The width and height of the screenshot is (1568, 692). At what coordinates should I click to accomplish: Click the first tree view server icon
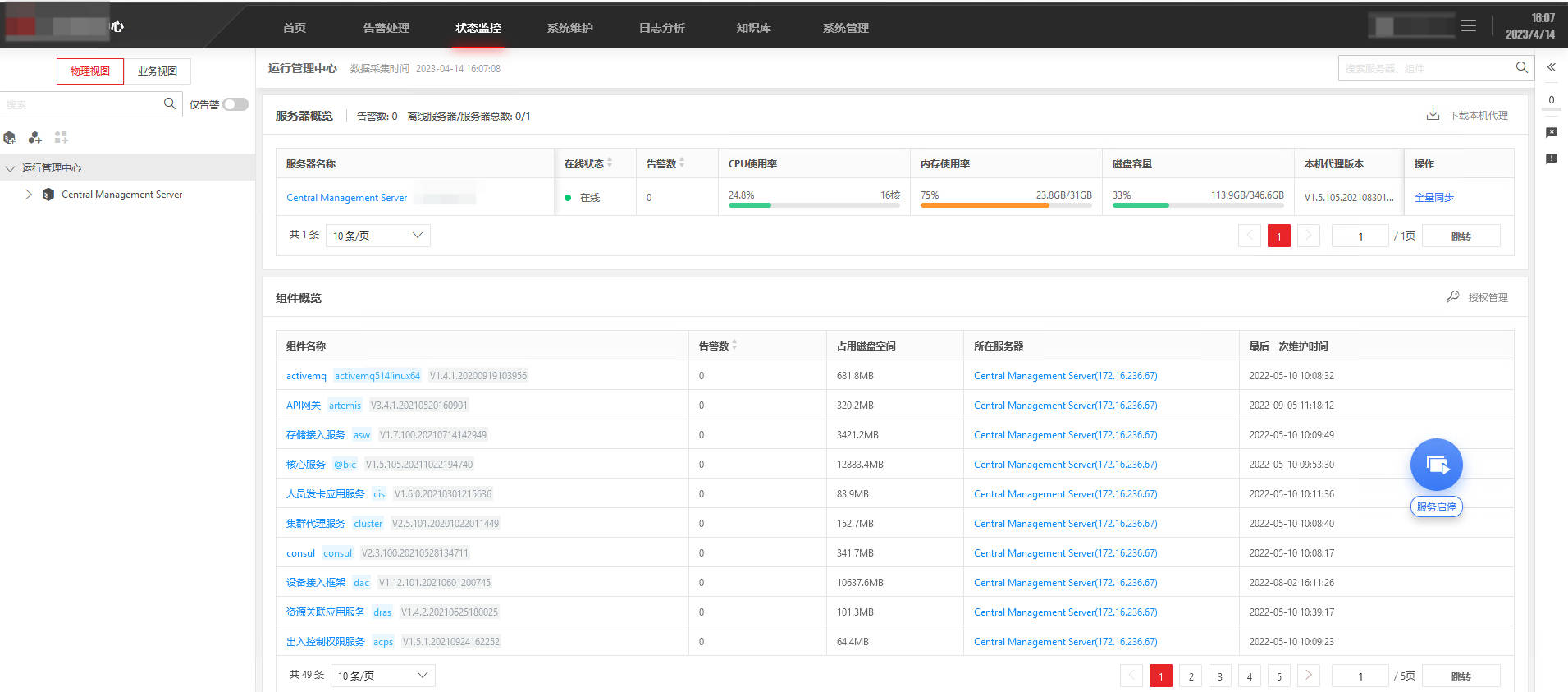pyautogui.click(x=10, y=137)
